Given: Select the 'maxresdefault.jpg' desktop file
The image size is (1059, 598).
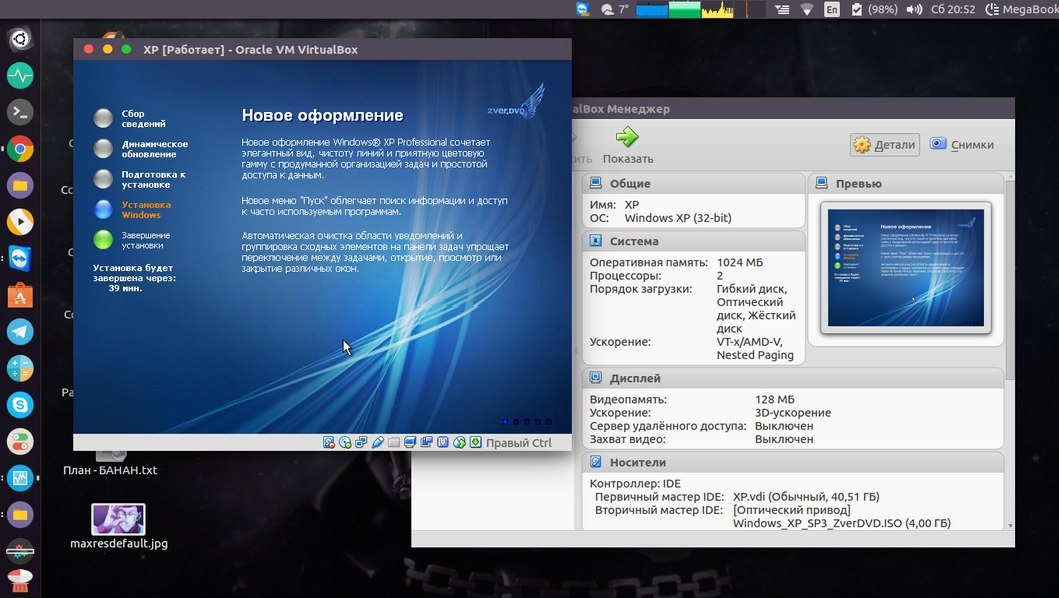Looking at the screenshot, I should (x=118, y=527).
